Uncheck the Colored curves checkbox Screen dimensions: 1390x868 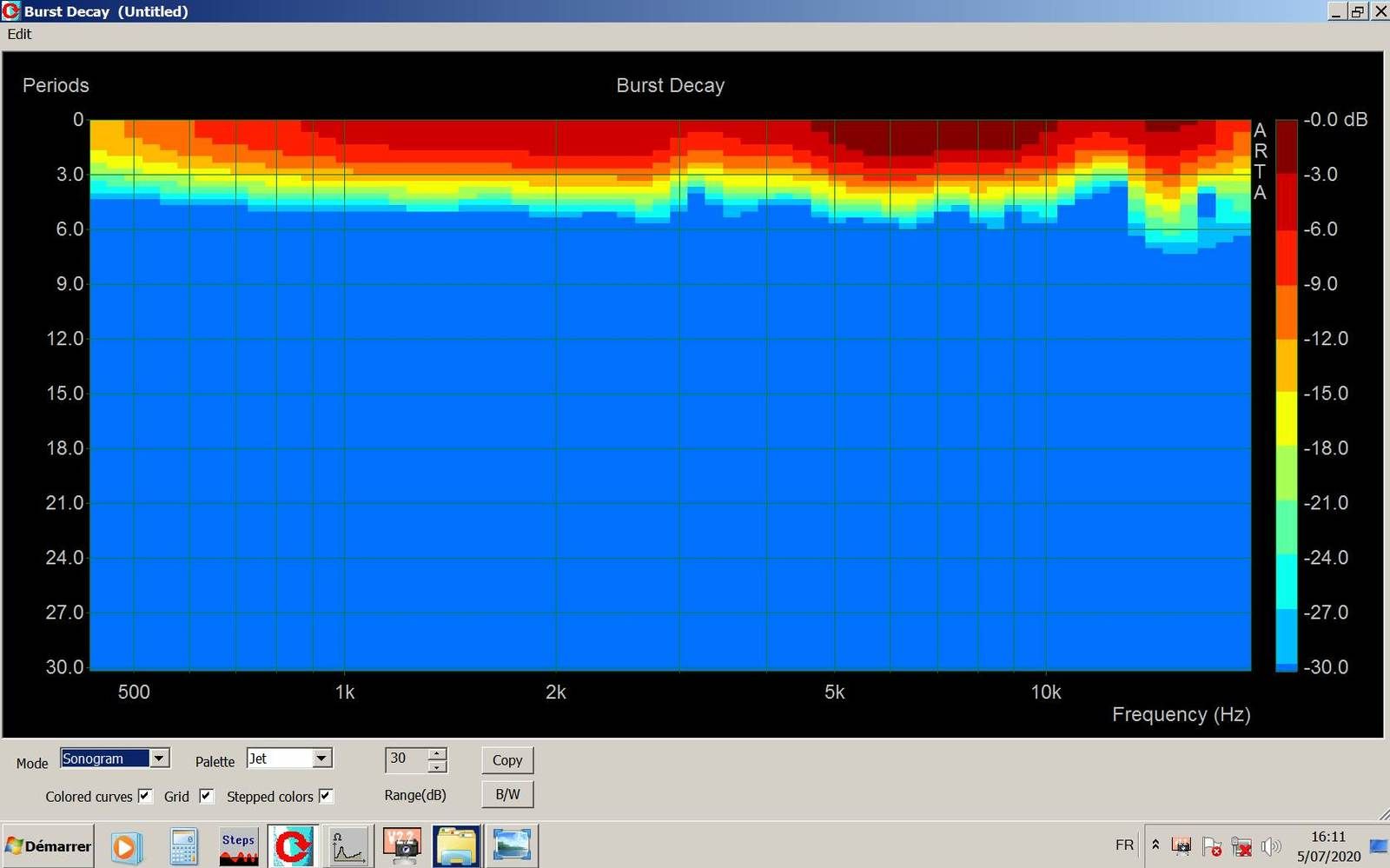coord(145,796)
